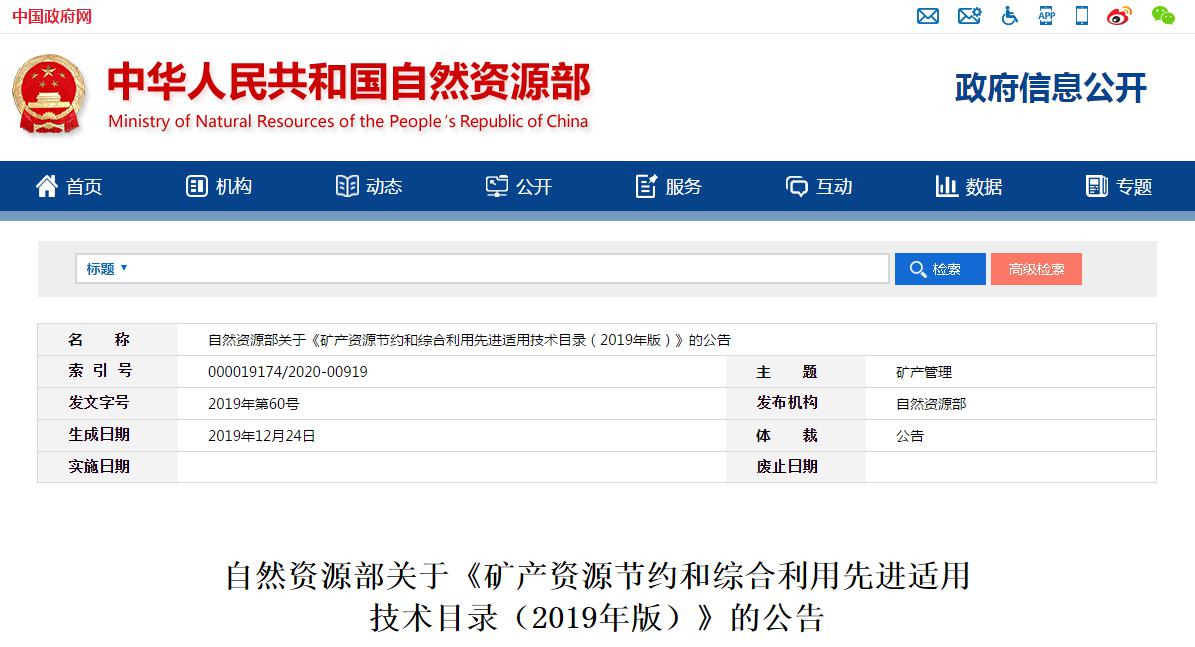Click the list icon beside 机构

[197, 186]
